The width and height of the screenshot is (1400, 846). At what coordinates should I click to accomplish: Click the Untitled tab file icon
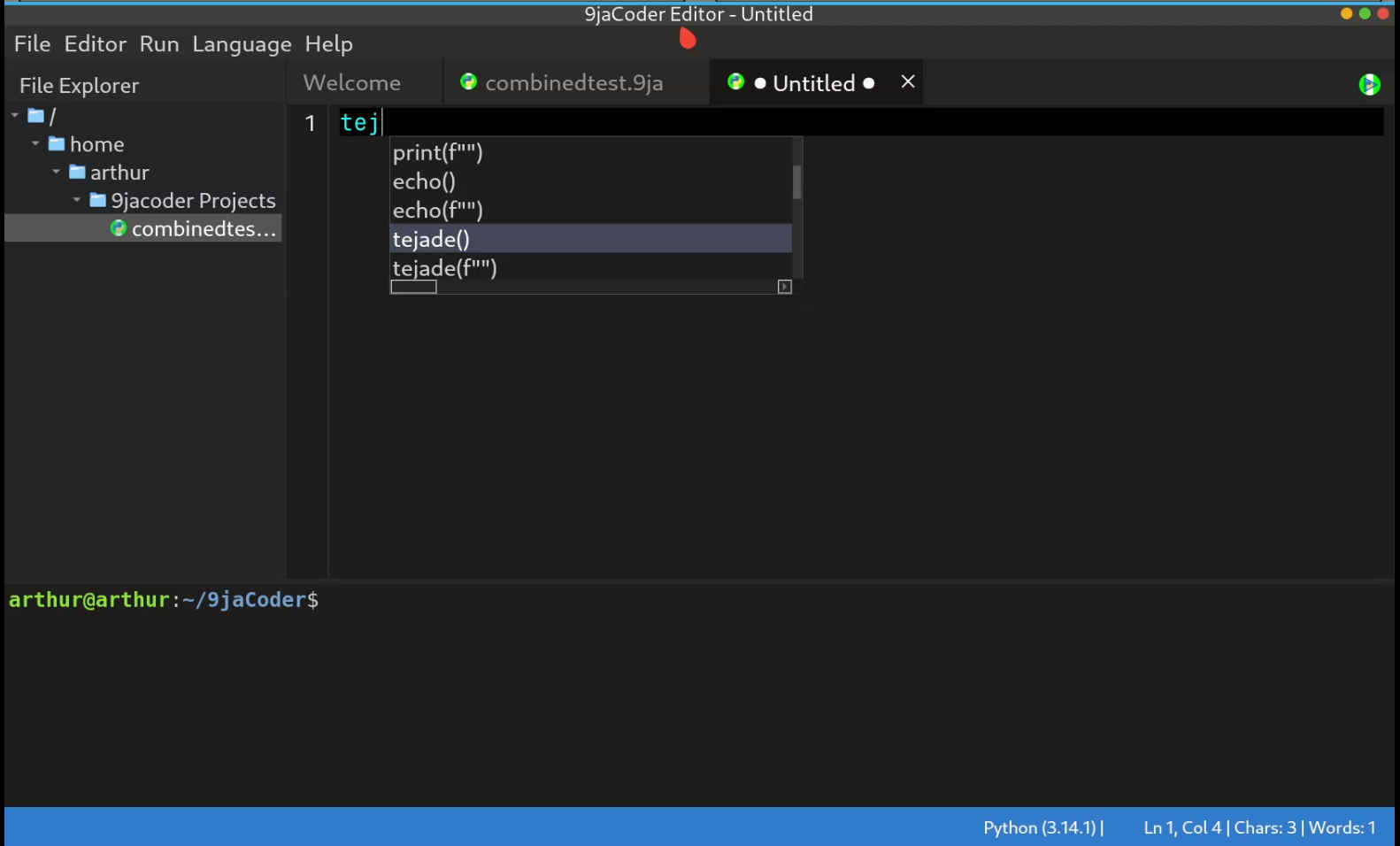point(735,82)
